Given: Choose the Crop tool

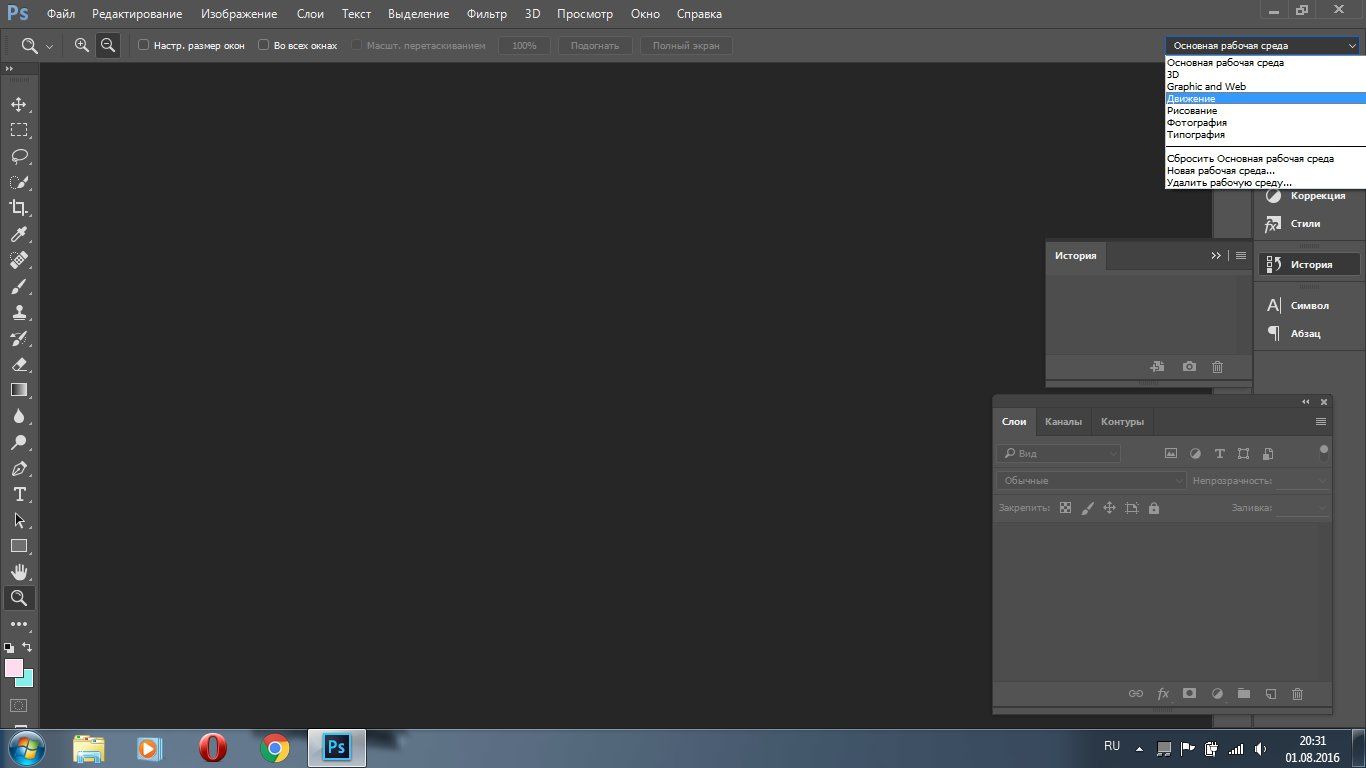Looking at the screenshot, I should point(19,208).
